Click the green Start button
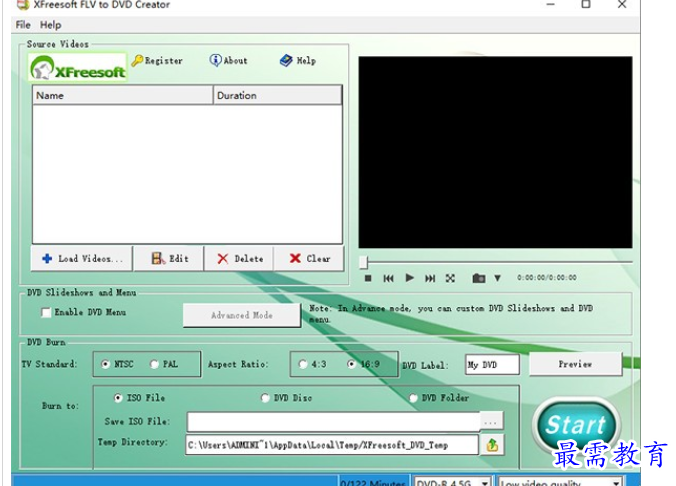Screen dimensions: 676x486 click(576, 425)
